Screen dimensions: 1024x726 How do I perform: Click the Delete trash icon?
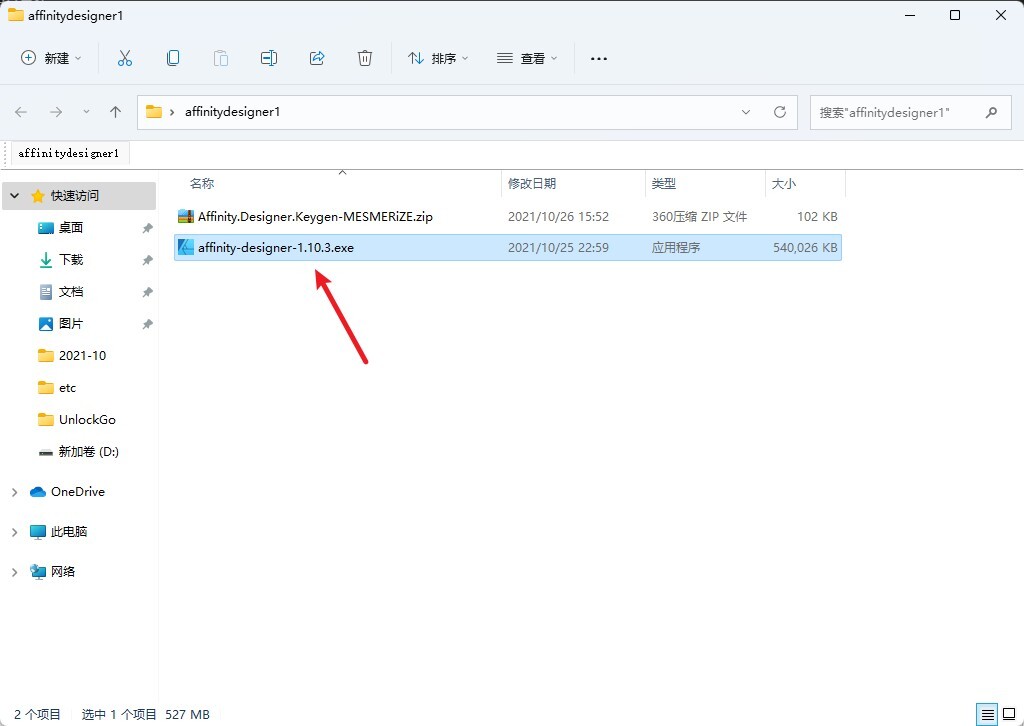click(365, 58)
